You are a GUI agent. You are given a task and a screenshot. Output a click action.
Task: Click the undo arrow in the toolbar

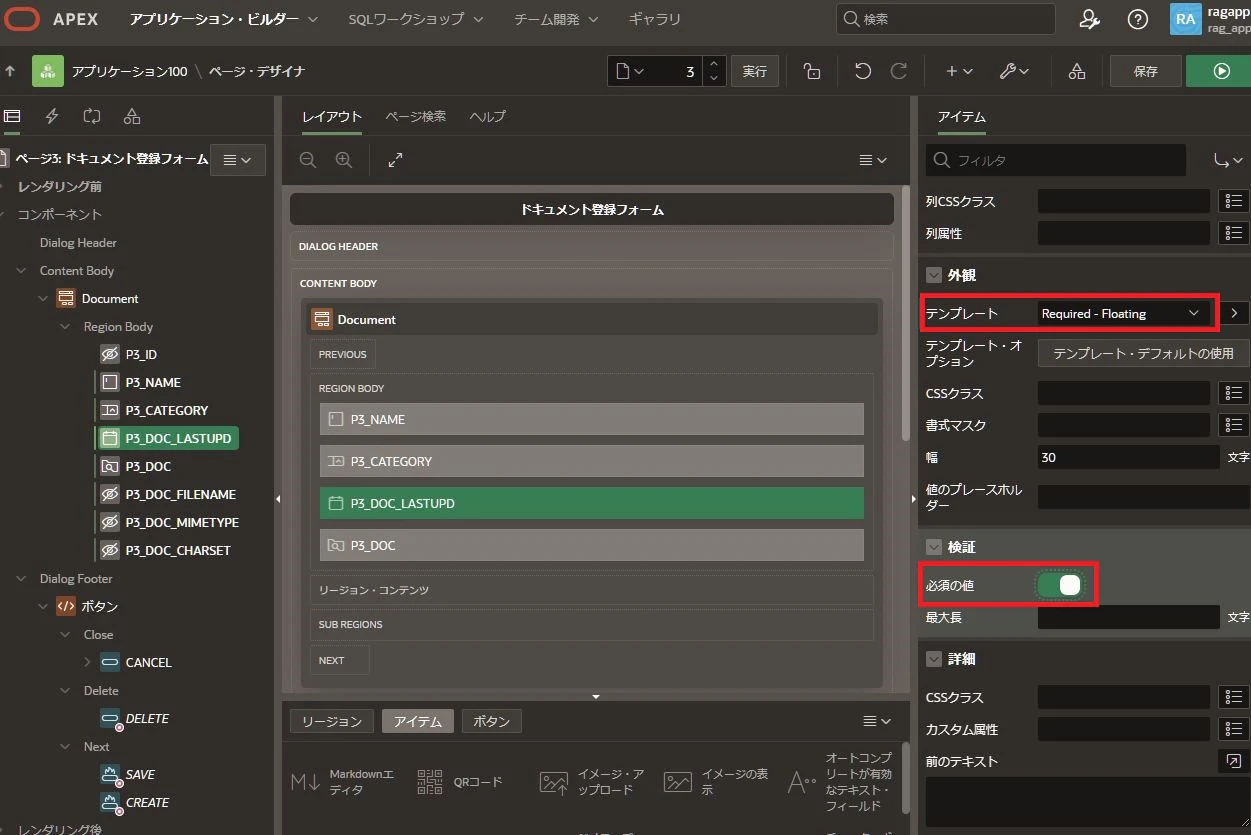863,71
